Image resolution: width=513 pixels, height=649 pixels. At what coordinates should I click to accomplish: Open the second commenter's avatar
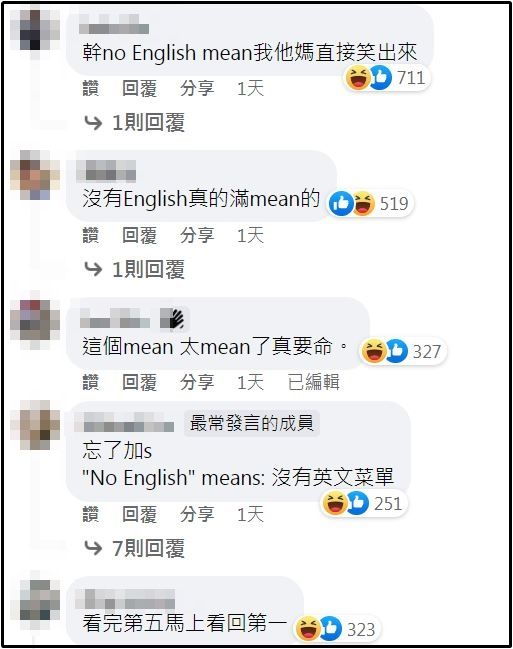tap(35, 175)
